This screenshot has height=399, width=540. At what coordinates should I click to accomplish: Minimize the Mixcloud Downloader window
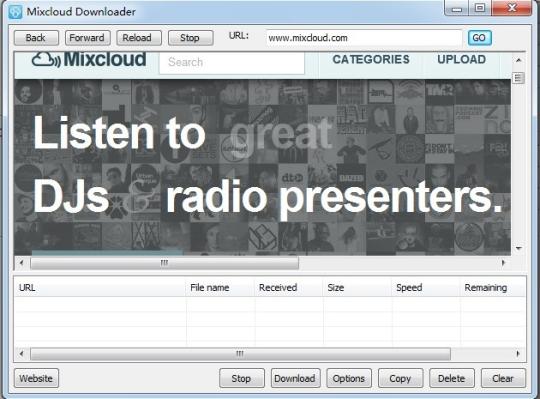tap(456, 8)
